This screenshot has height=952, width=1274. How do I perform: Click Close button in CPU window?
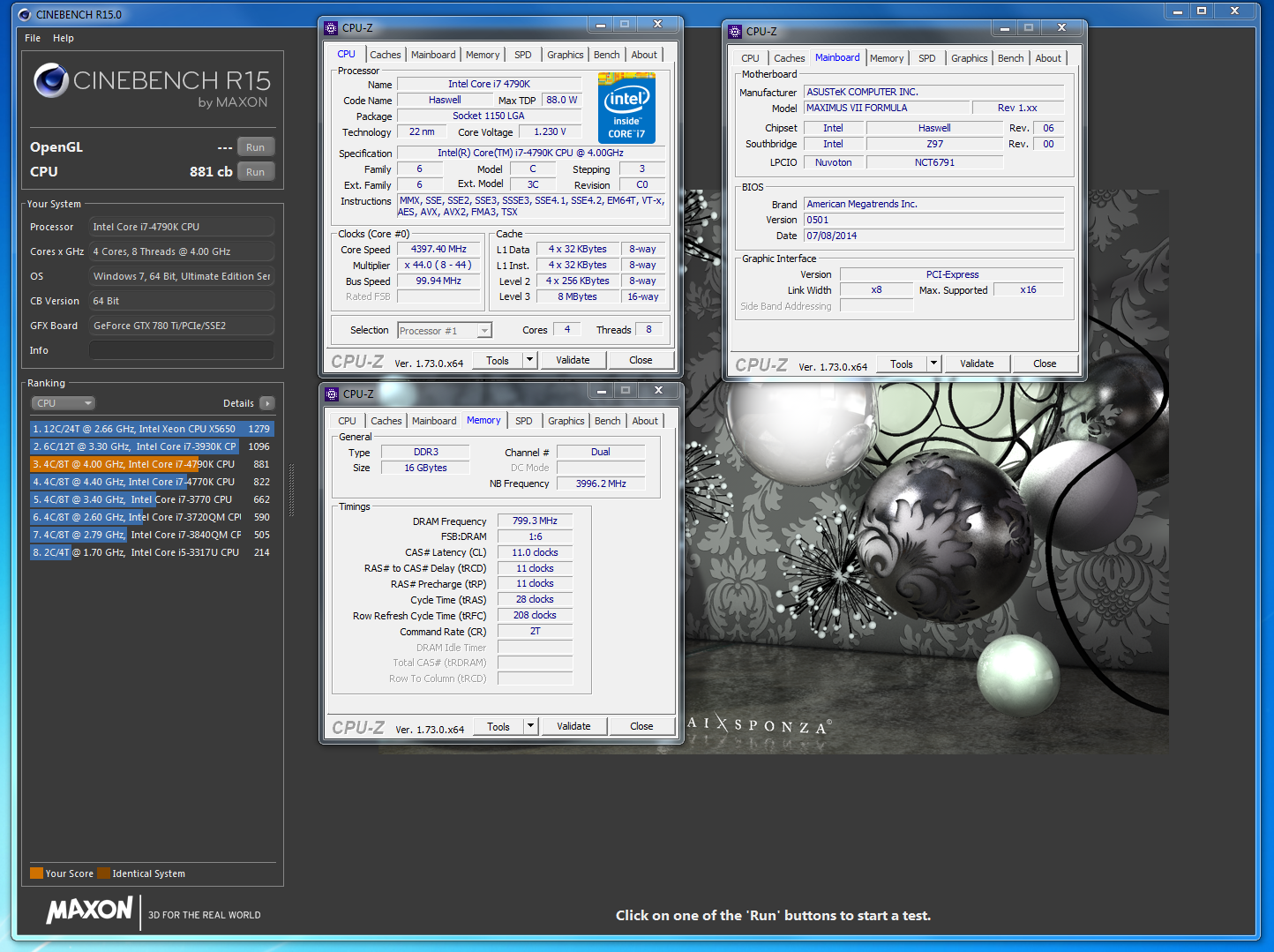641,360
